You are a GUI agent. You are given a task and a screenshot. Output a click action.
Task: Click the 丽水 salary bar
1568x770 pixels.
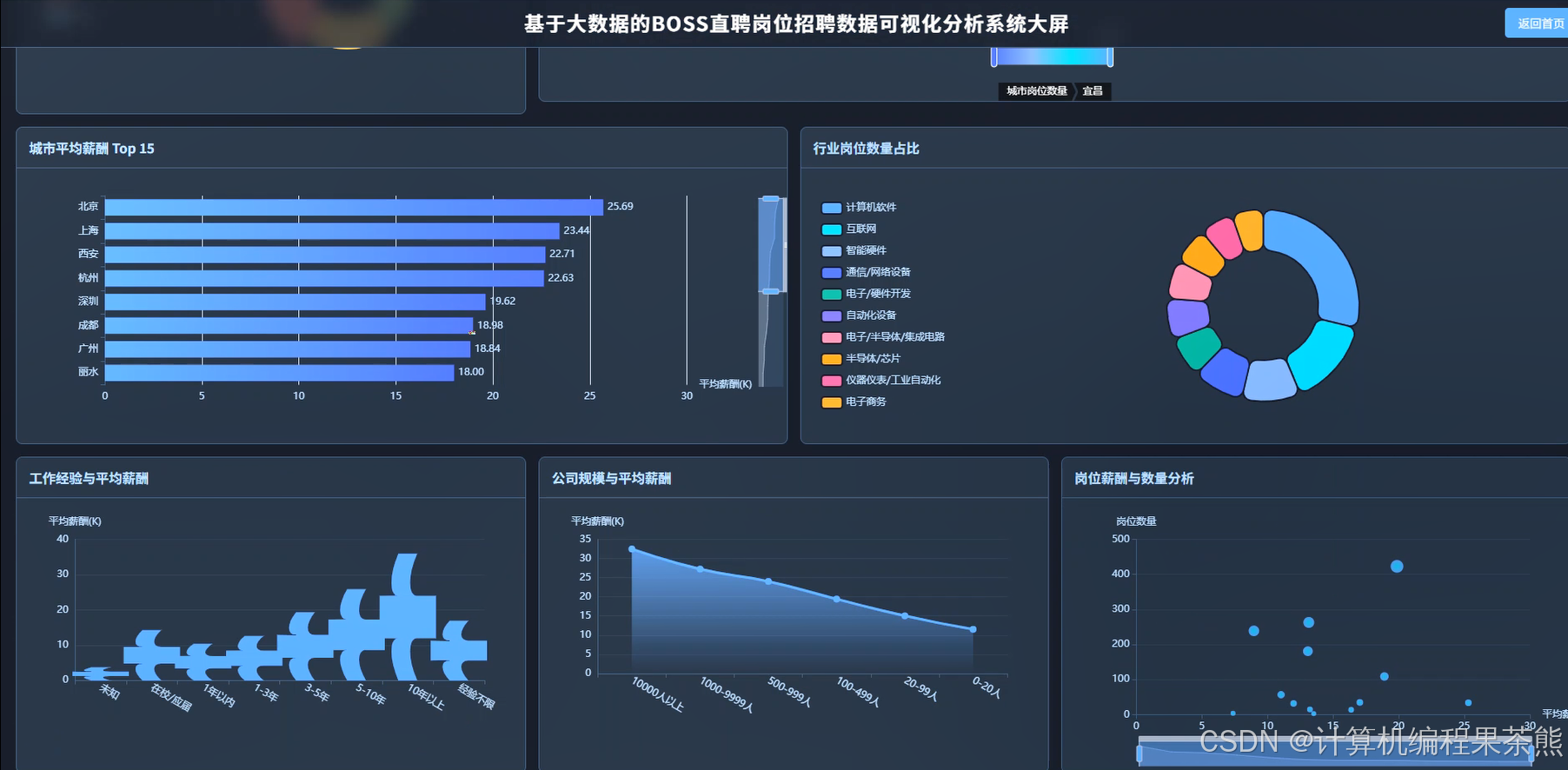tap(280, 373)
